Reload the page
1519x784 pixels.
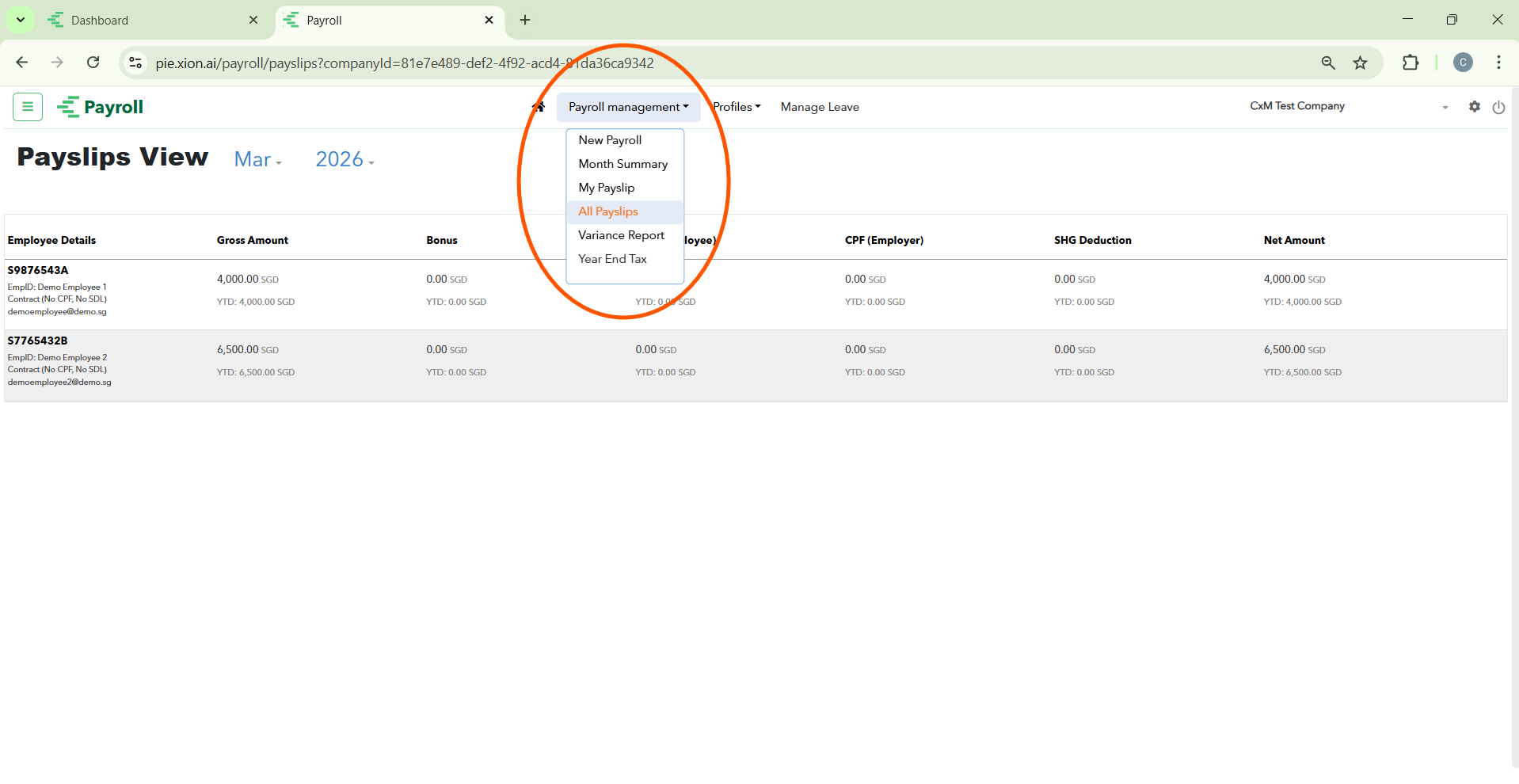[93, 63]
